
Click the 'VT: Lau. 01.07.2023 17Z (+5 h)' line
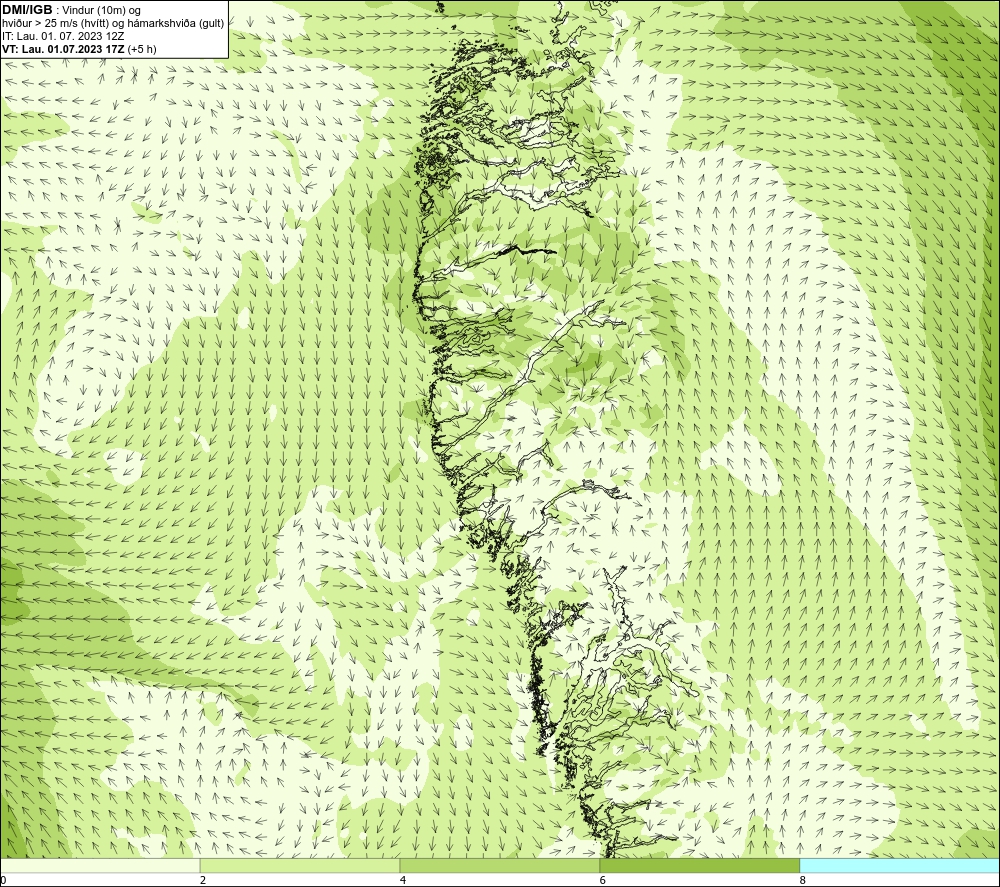pyautogui.click(x=79, y=48)
